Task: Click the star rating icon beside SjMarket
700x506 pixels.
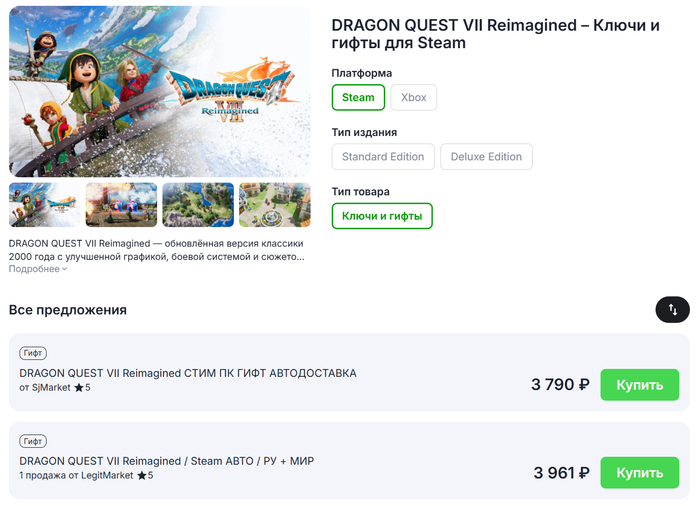Action: [79, 388]
